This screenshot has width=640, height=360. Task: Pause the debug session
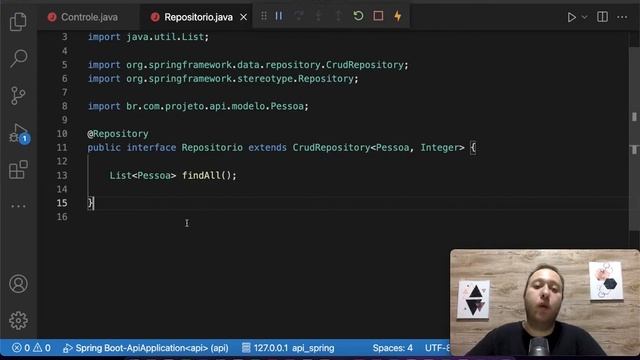click(279, 16)
